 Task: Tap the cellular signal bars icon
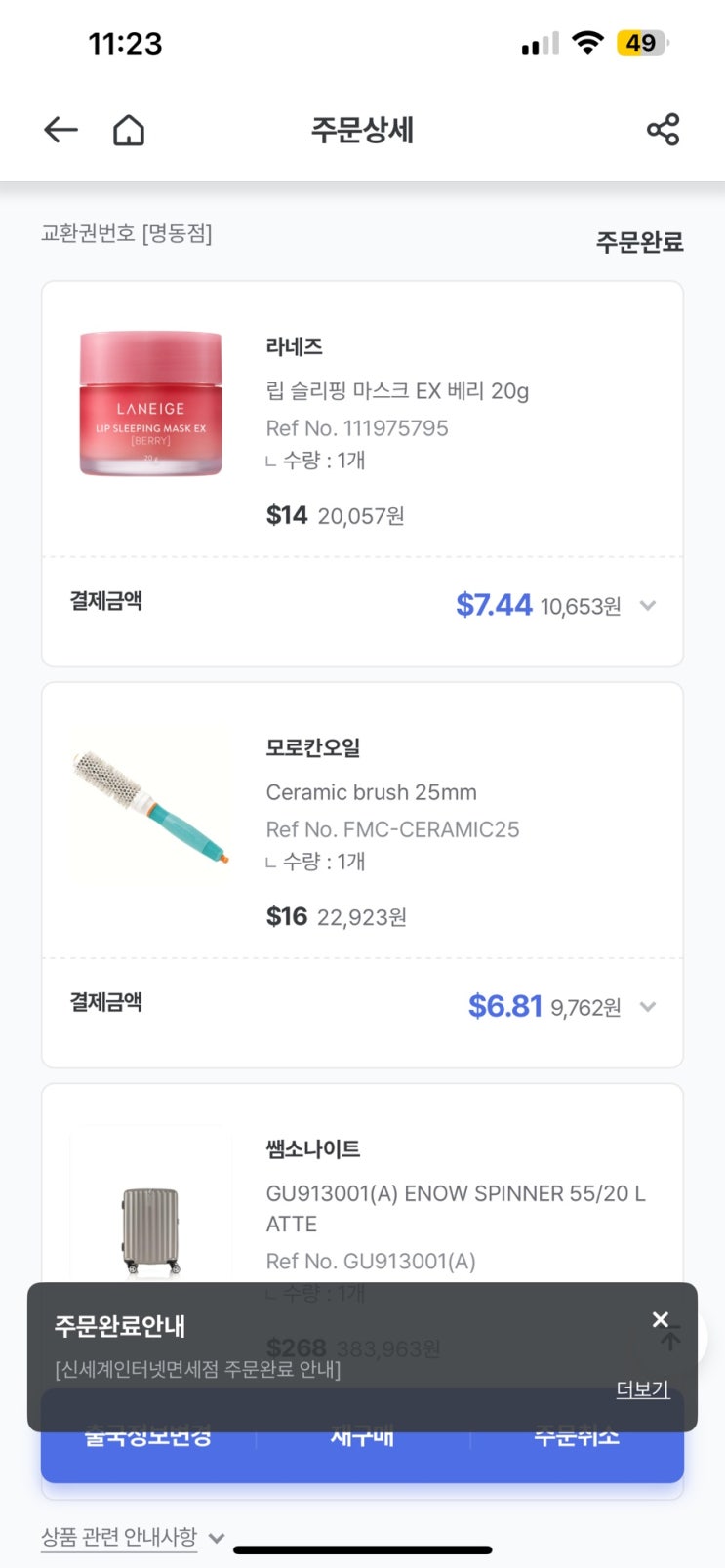(540, 44)
